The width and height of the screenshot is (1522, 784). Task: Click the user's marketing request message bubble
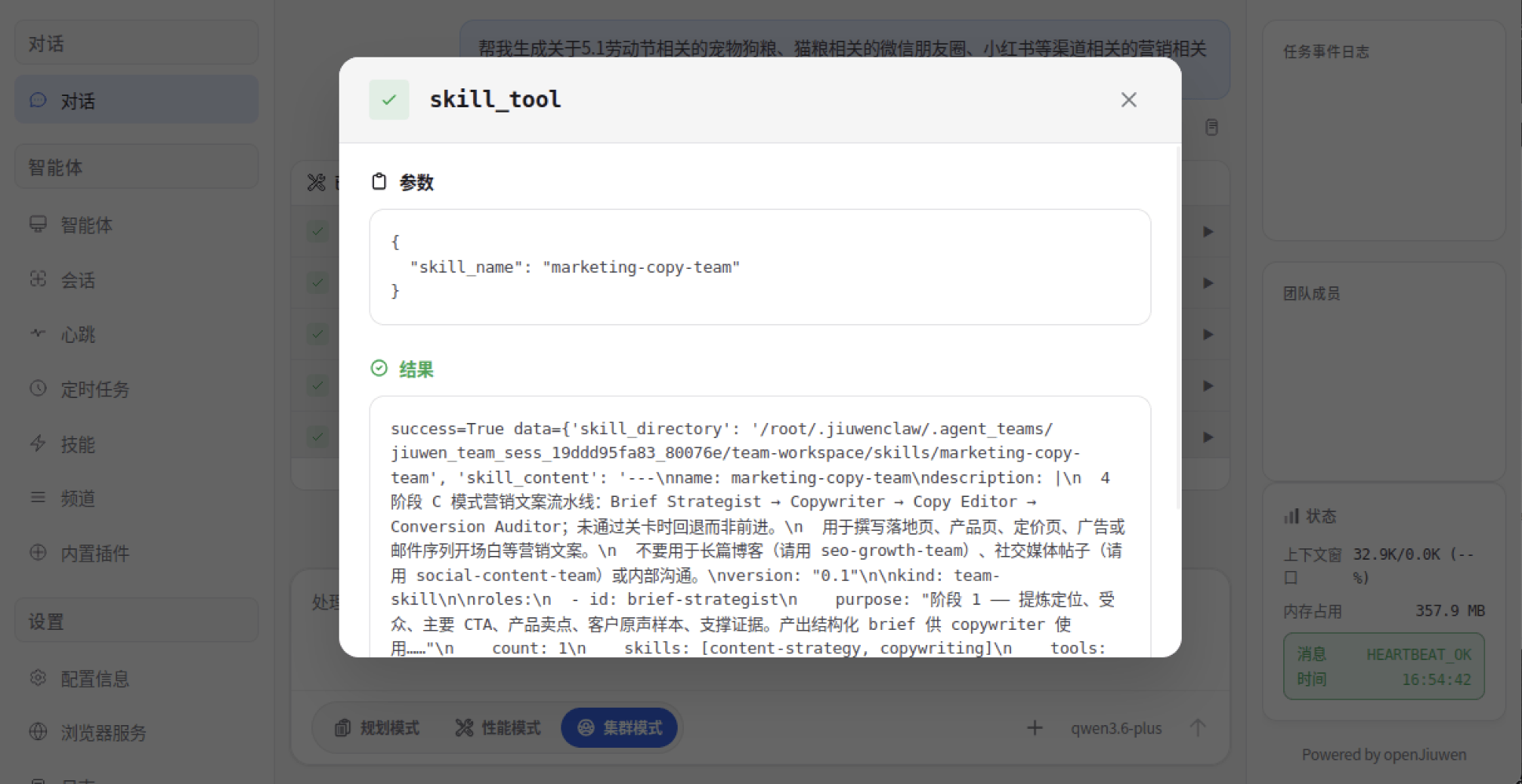844,59
